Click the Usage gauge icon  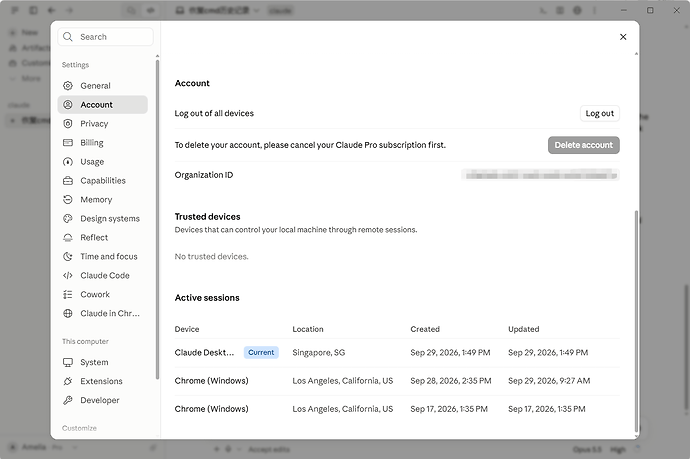coord(68,162)
